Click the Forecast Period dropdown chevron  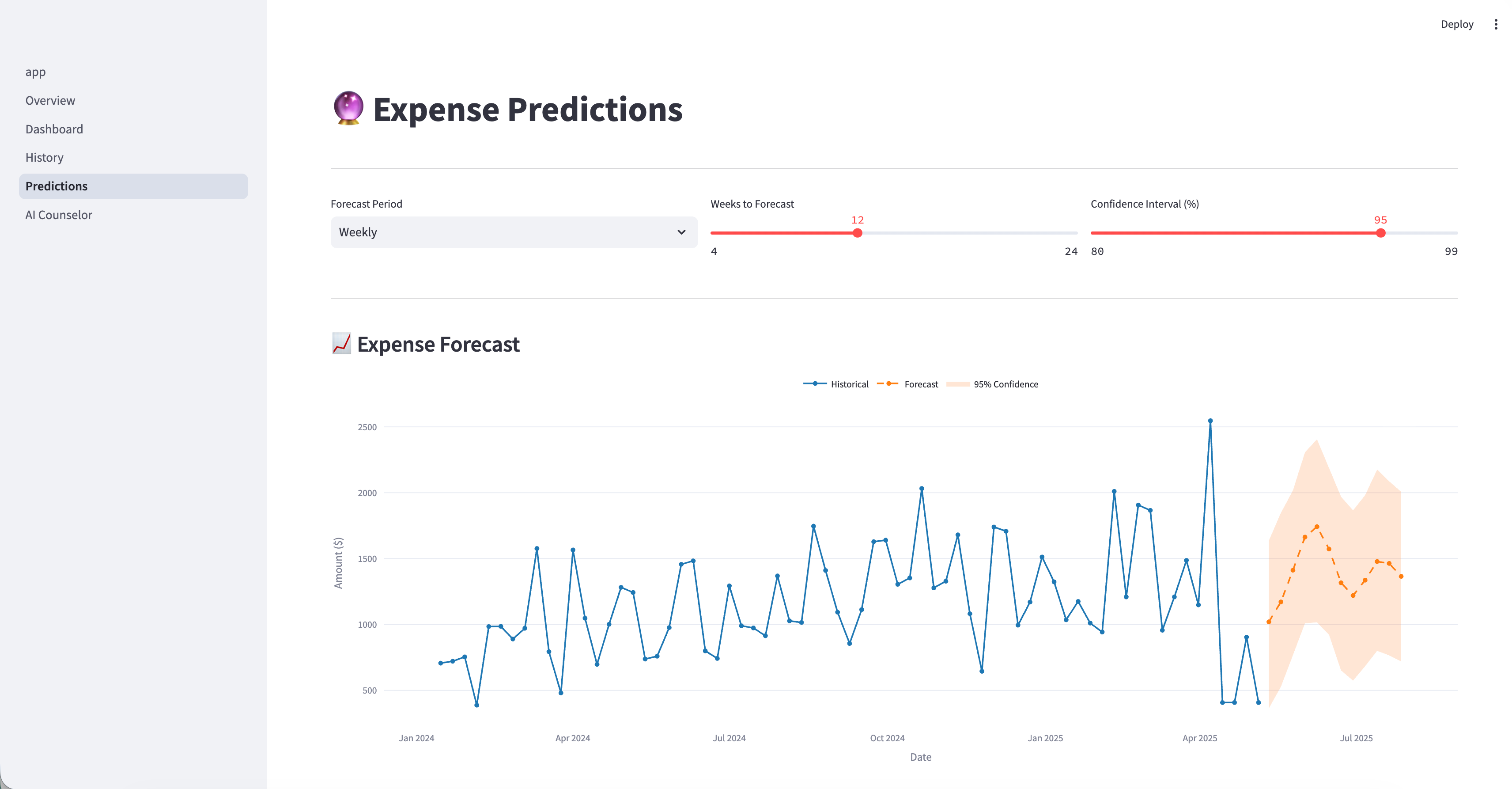point(681,232)
